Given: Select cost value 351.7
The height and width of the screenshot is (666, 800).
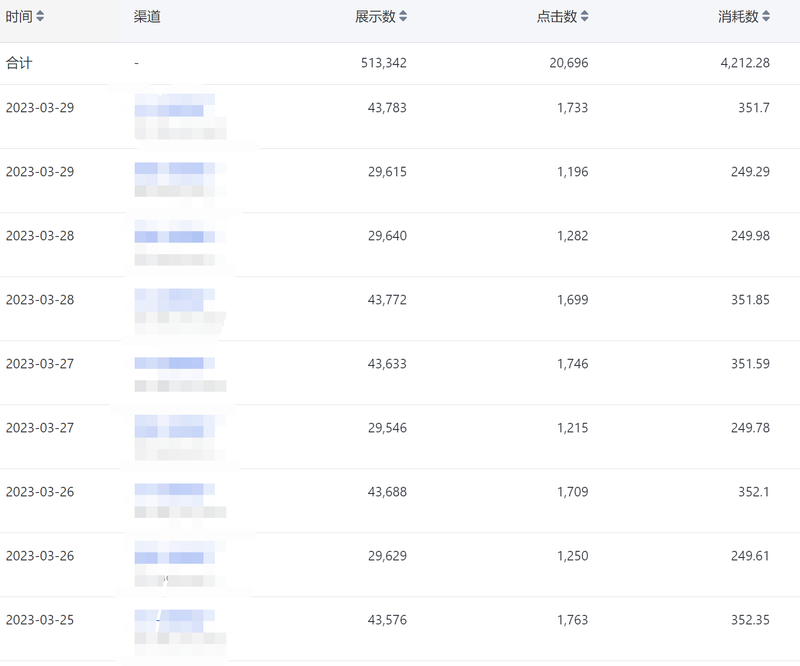Looking at the screenshot, I should (x=754, y=108).
